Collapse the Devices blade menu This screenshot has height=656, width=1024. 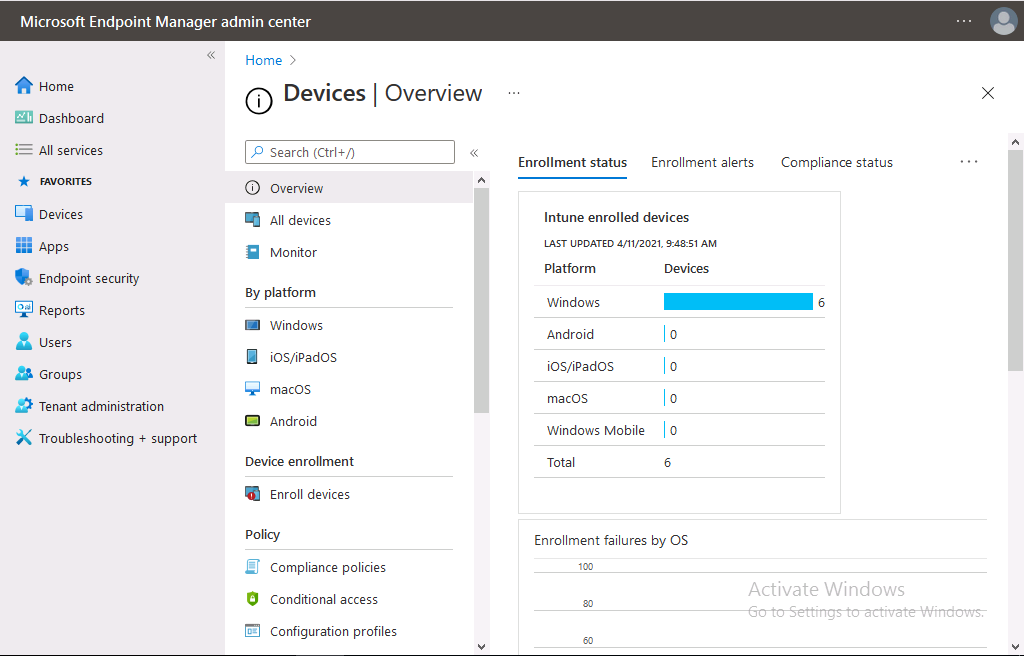coord(474,153)
